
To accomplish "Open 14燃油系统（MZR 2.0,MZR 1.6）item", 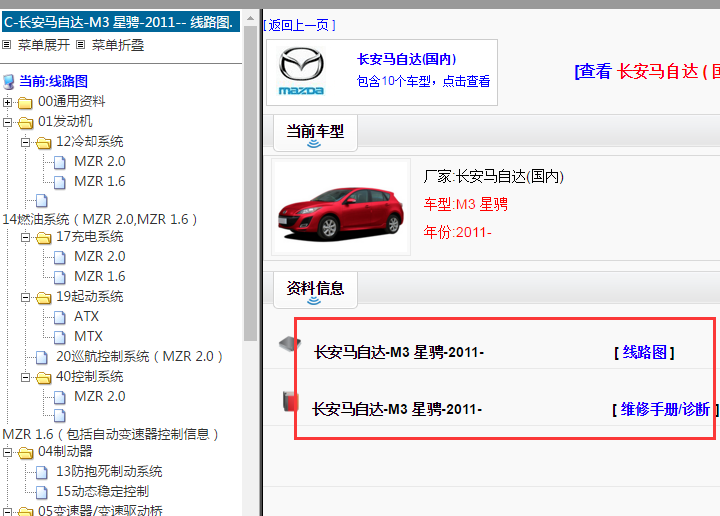I will point(100,219).
